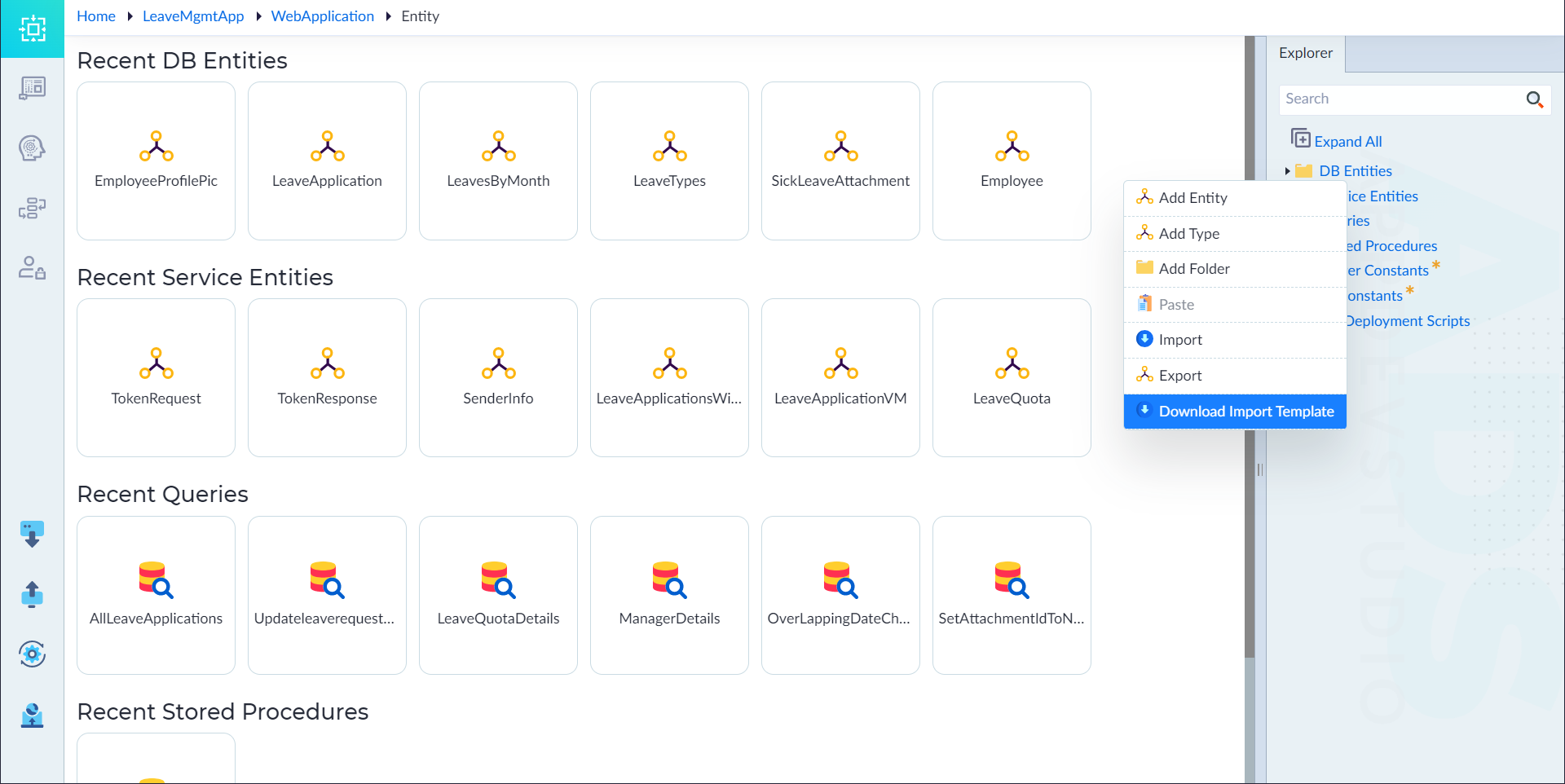Screen dimensions: 1565x784
Task: Open LeaveMgmtApp breadcrumb link
Action: [193, 16]
